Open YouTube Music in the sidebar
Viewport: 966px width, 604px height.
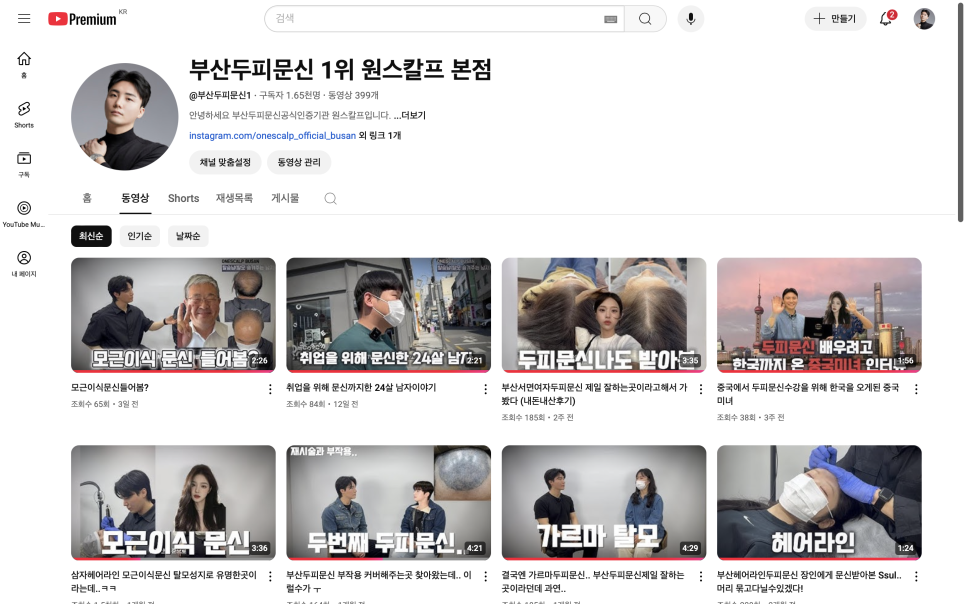pyautogui.click(x=24, y=214)
